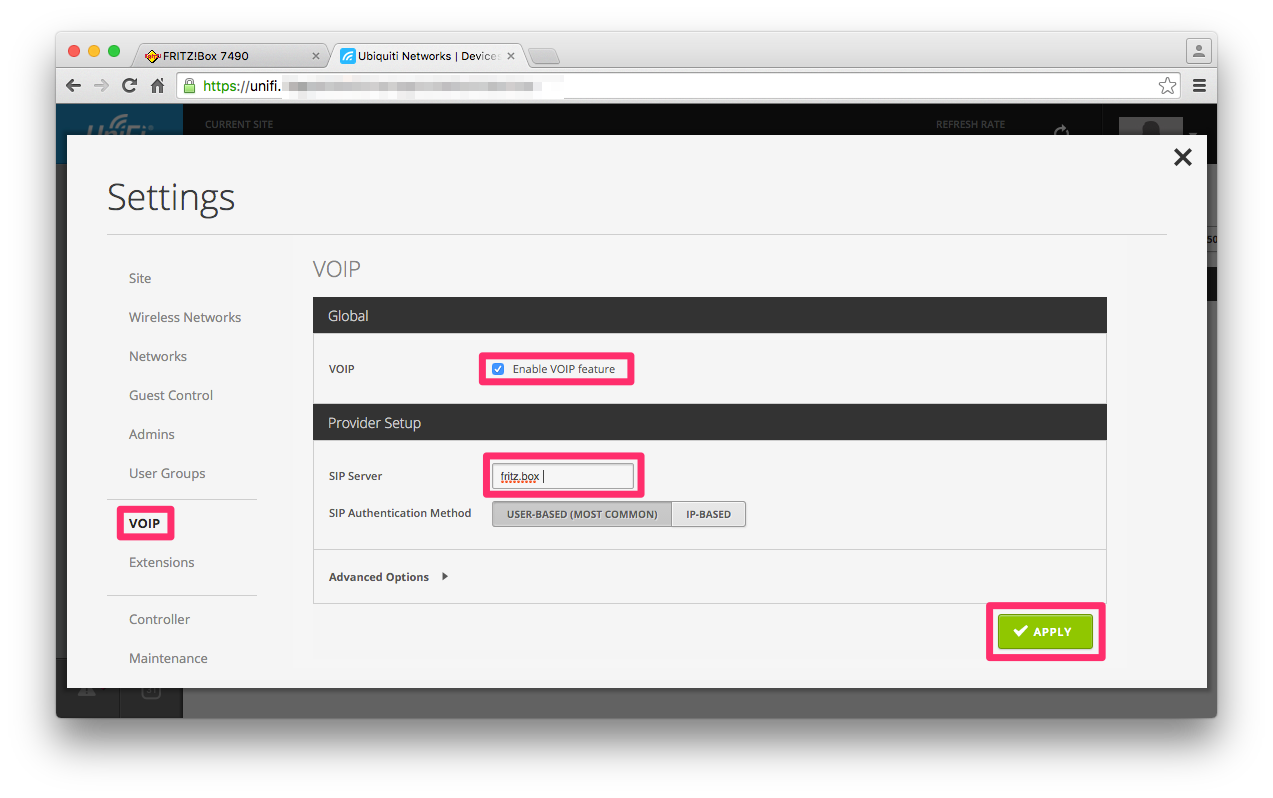The width and height of the screenshot is (1273, 798).
Task: Bookmark page using the star icon
Action: (x=1167, y=86)
